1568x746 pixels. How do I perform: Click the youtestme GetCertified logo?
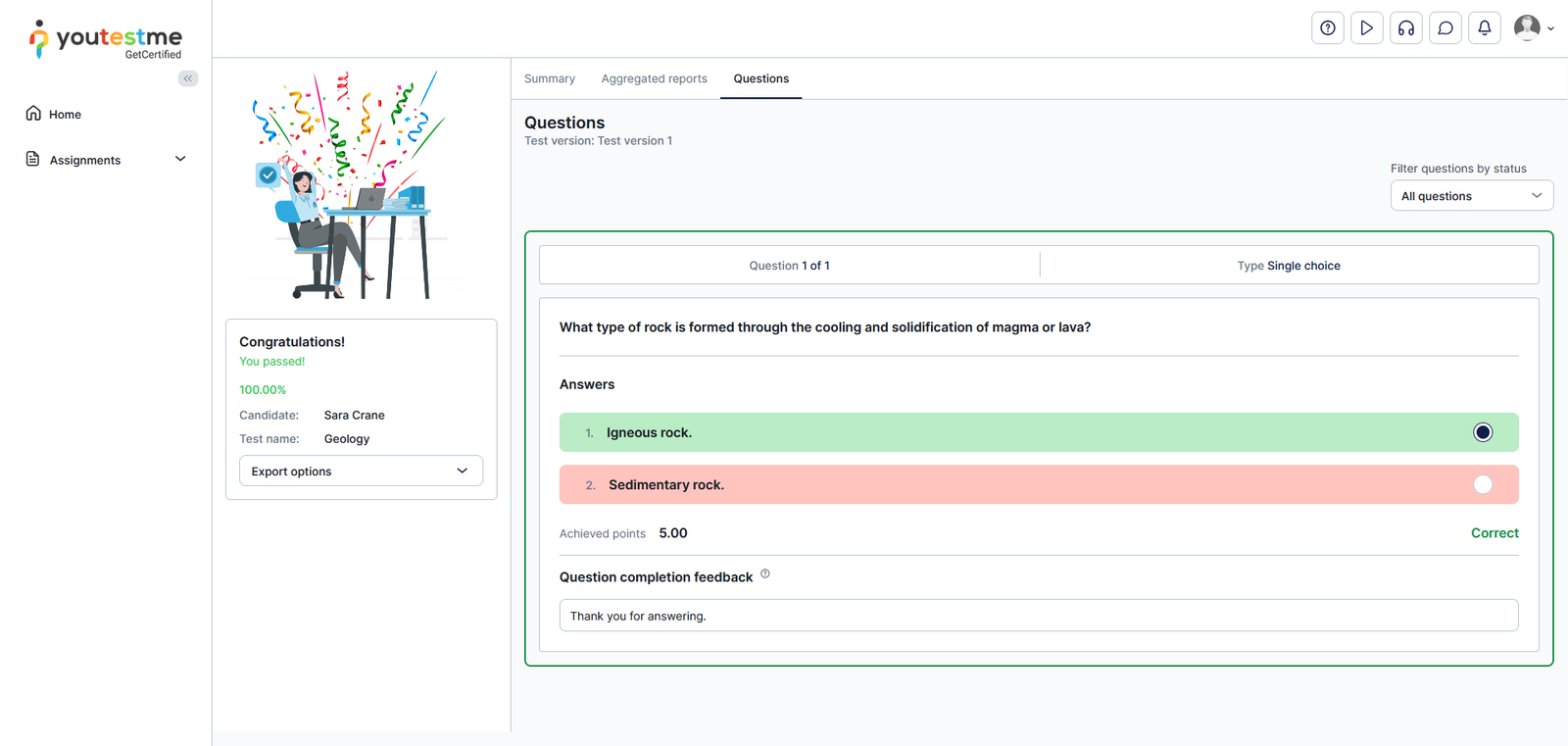[x=106, y=40]
